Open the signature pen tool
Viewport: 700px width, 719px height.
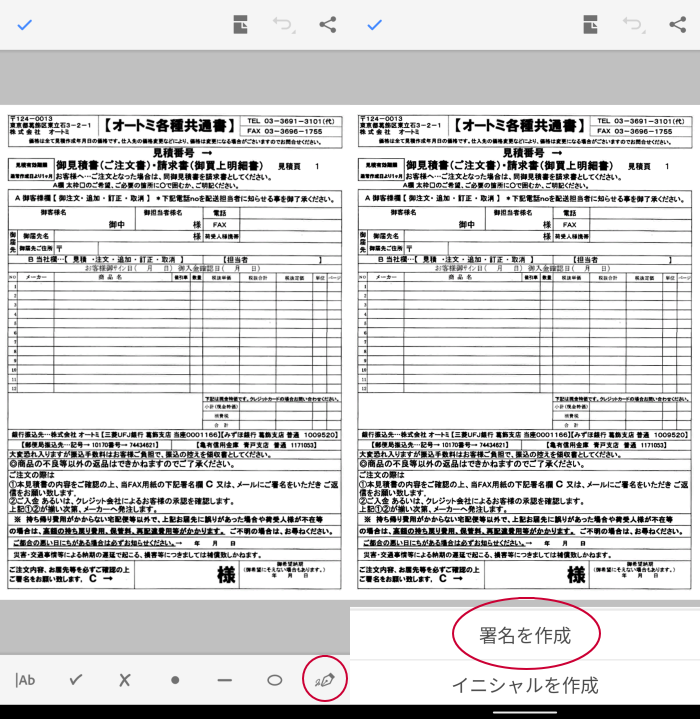[325, 680]
